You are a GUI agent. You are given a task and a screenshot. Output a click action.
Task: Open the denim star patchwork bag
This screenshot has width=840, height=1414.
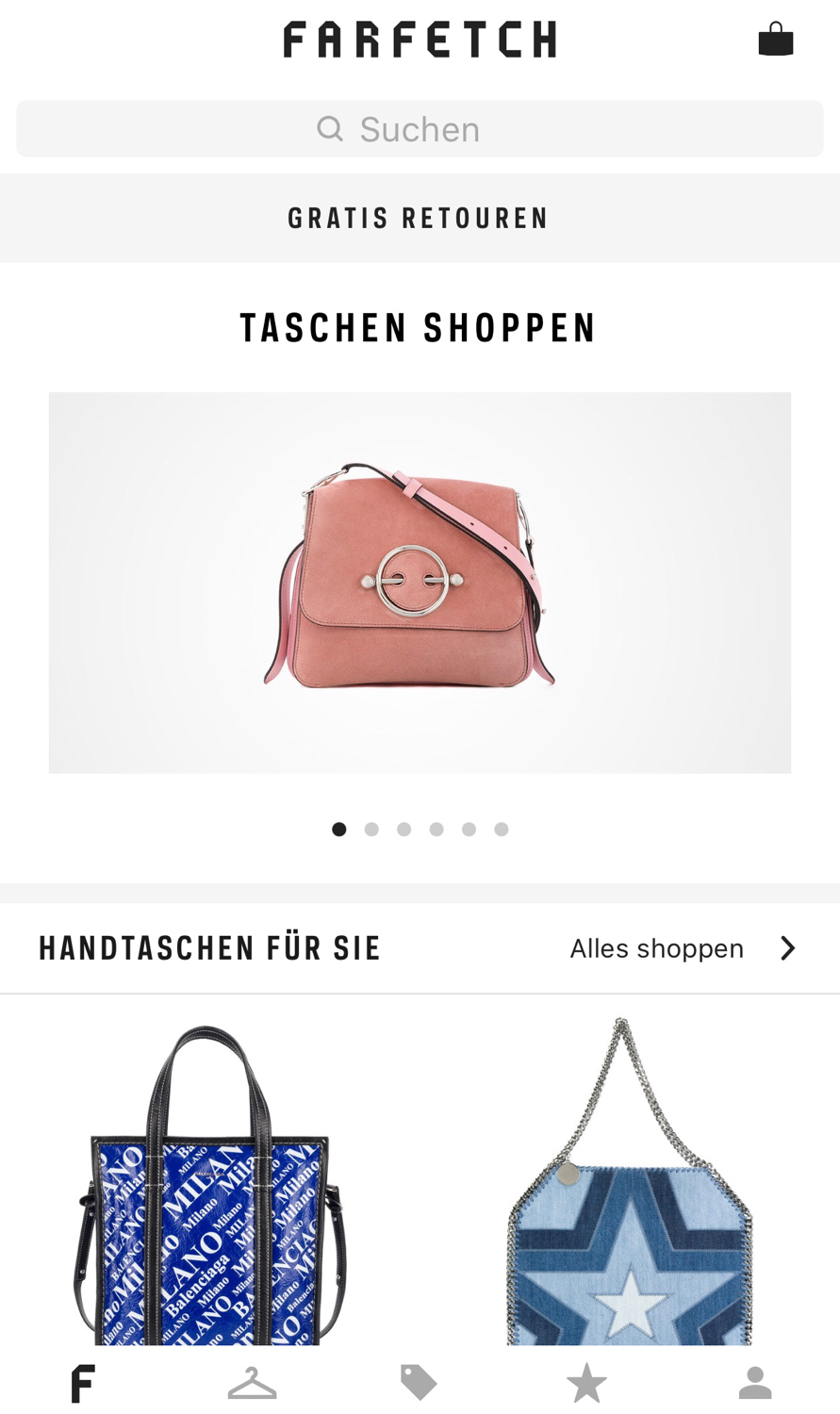click(630, 1183)
